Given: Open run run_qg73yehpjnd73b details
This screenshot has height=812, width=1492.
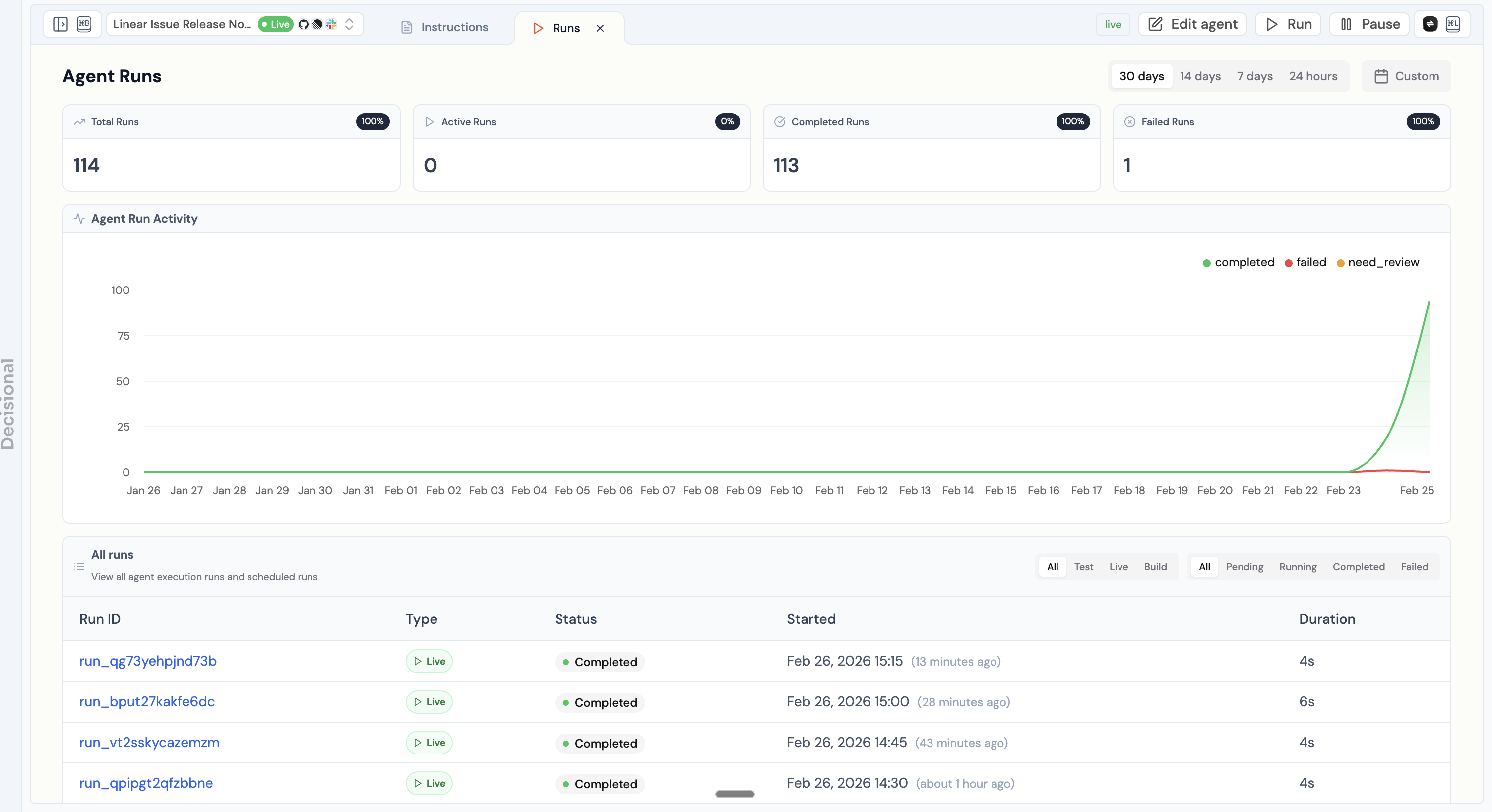Looking at the screenshot, I should pos(148,661).
